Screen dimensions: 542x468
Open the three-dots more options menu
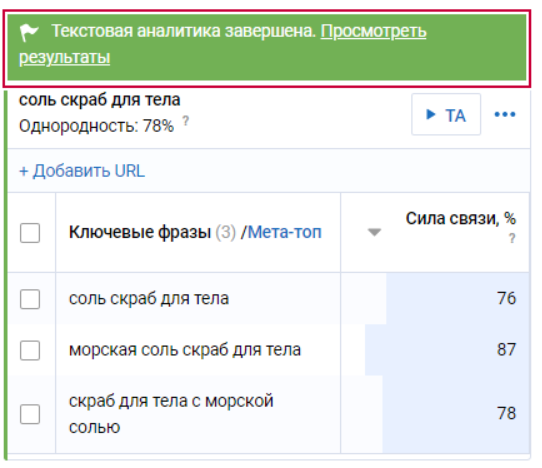tap(505, 114)
